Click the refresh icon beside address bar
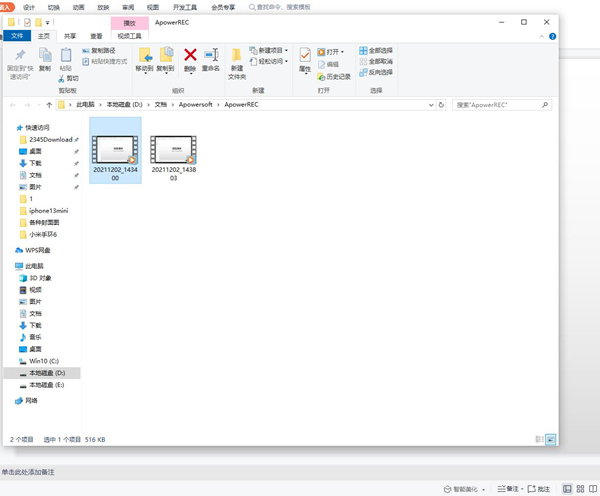The height and width of the screenshot is (496, 600). (441, 105)
